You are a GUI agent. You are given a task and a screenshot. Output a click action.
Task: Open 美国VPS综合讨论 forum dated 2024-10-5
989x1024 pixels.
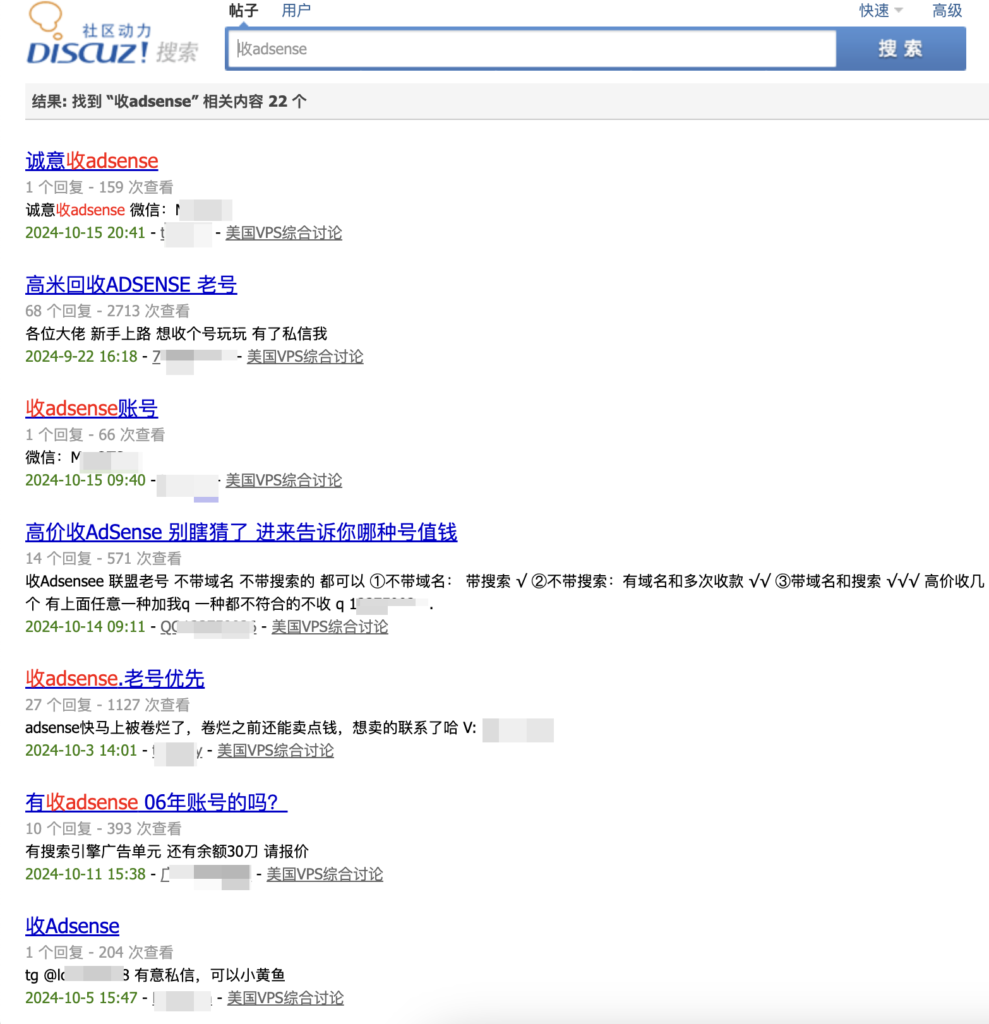(285, 998)
